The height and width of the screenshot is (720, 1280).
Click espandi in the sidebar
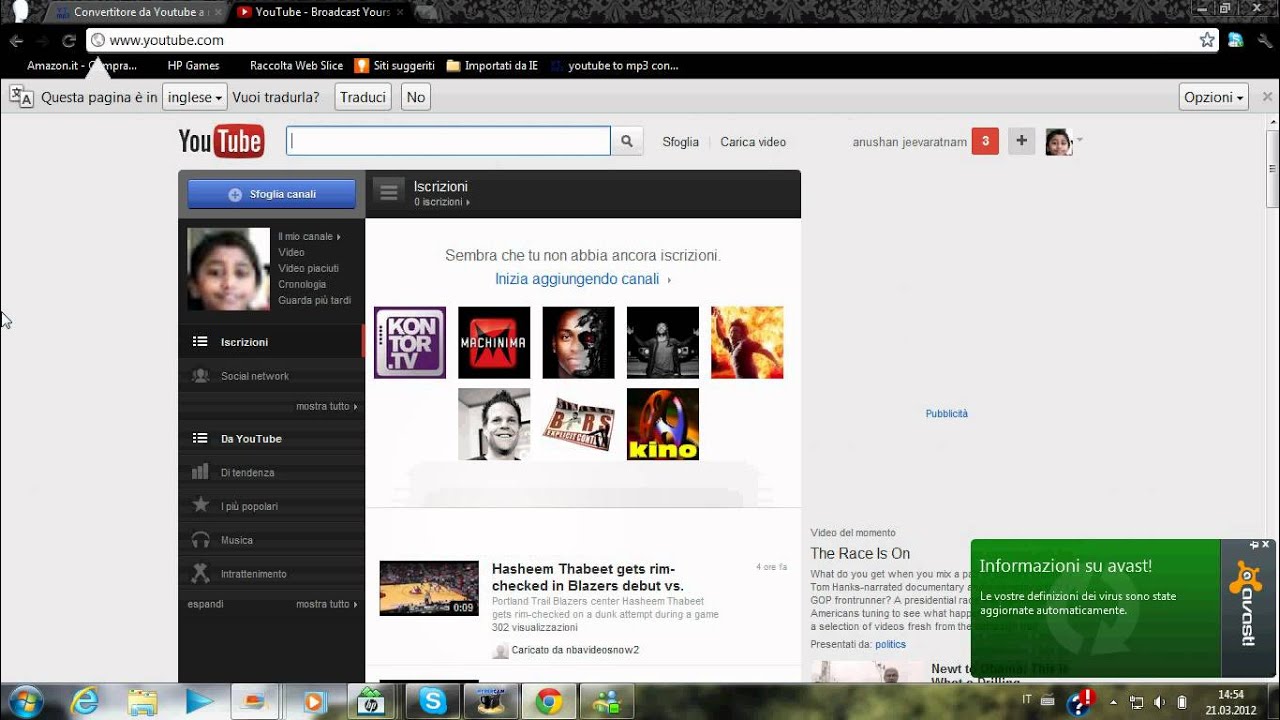pyautogui.click(x=206, y=604)
